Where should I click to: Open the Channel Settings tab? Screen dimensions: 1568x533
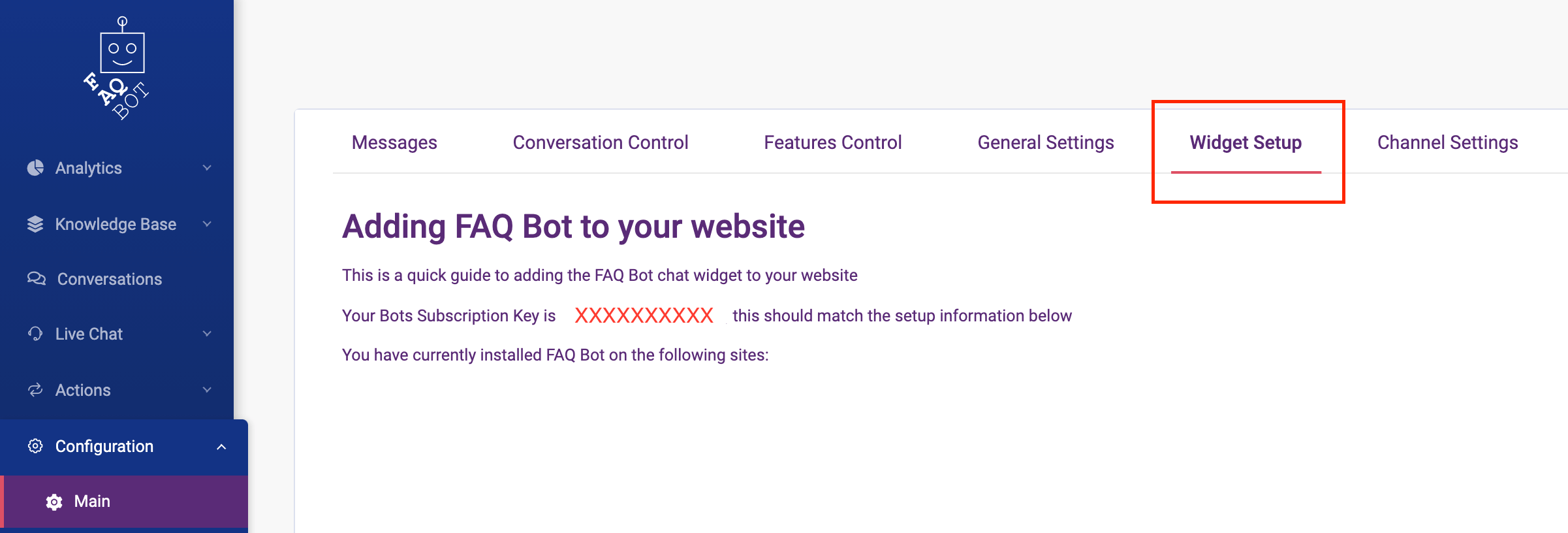pos(1447,142)
